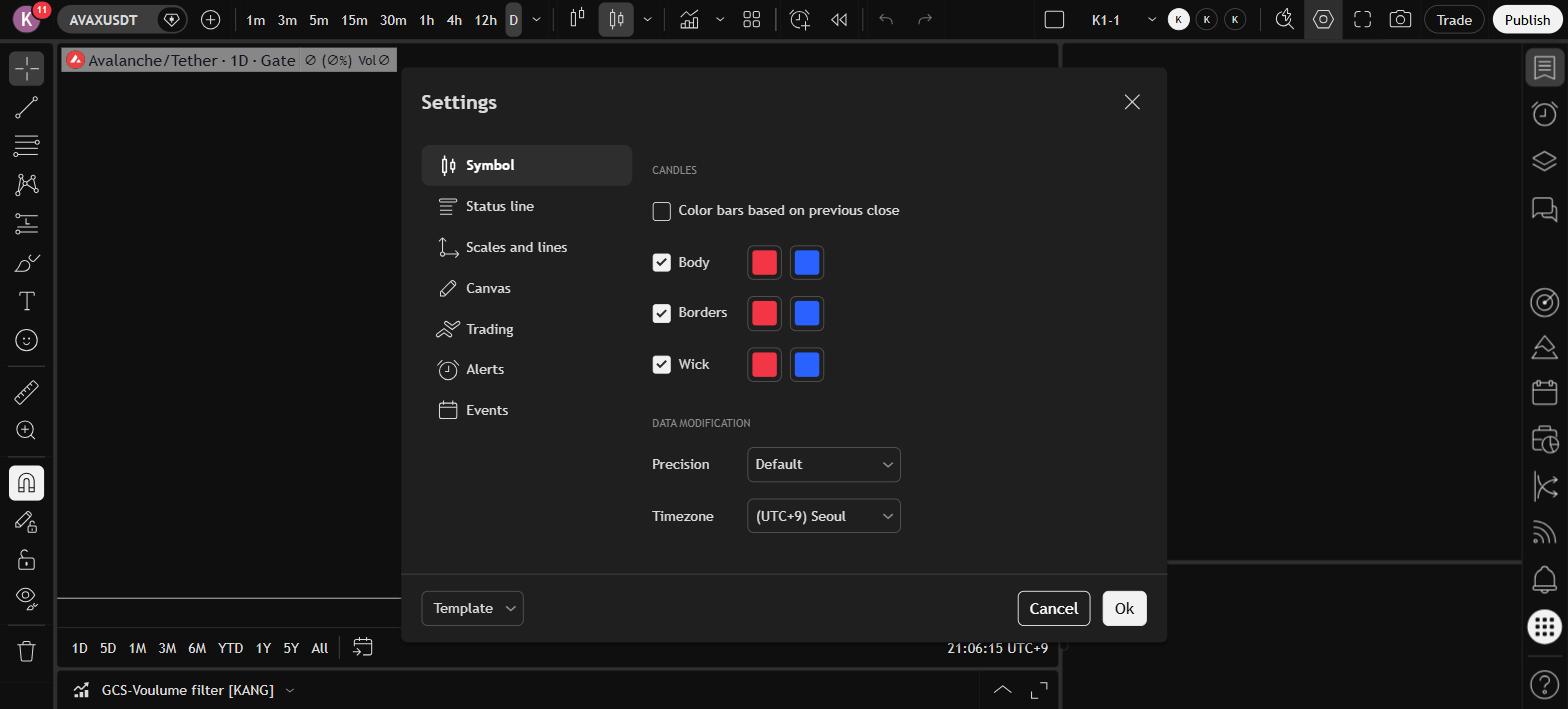Open go to date icon

[x=363, y=648]
